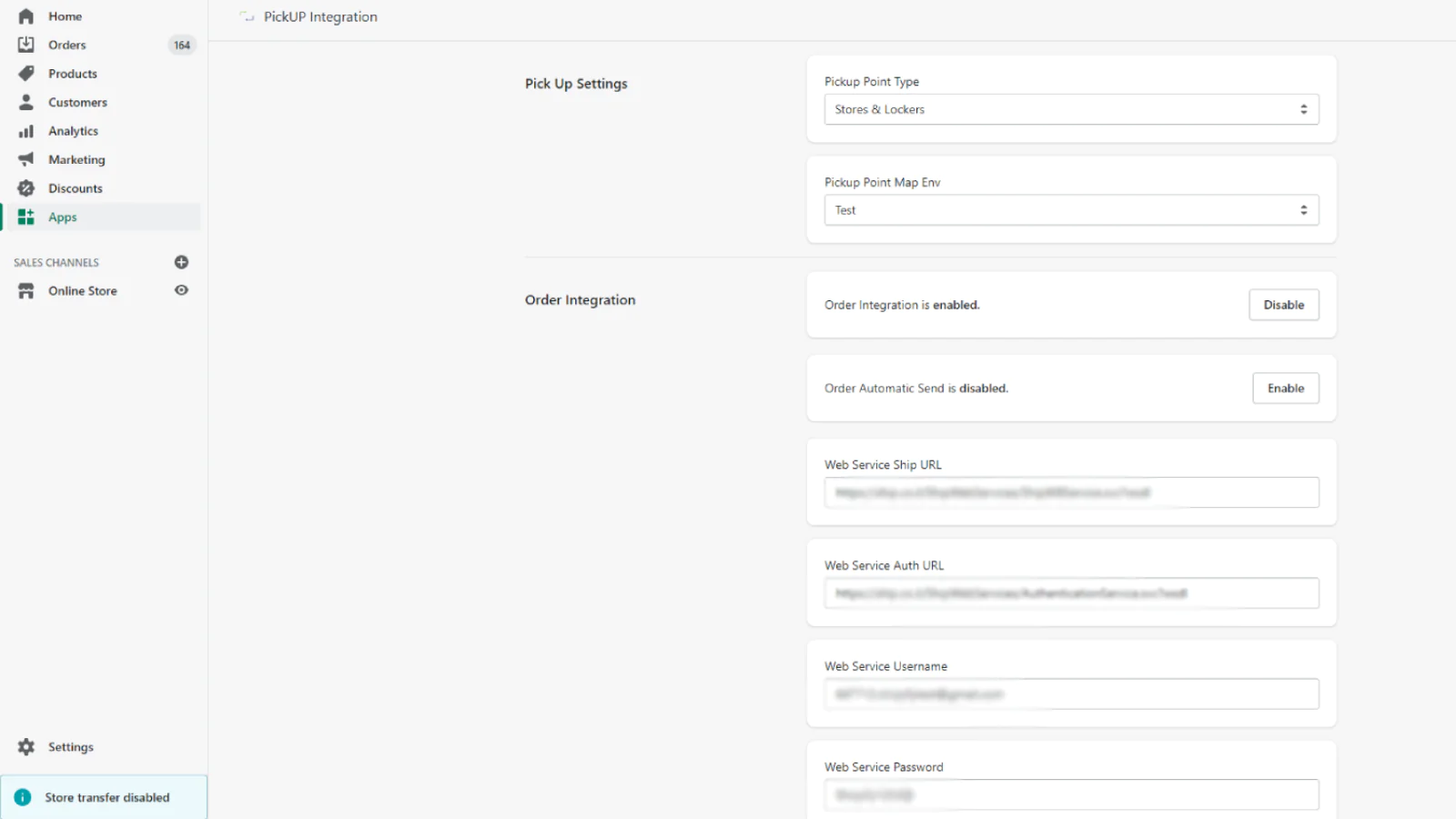
Task: Open Online Store sales channel
Action: (83, 291)
